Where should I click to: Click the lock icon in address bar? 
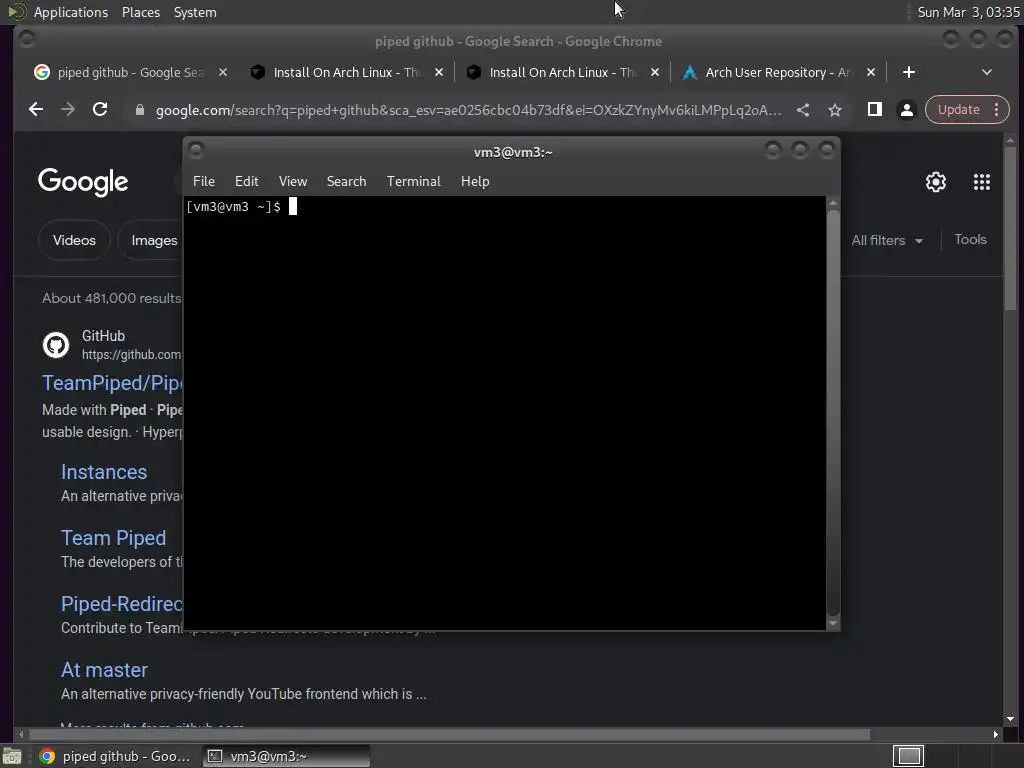(x=139, y=110)
